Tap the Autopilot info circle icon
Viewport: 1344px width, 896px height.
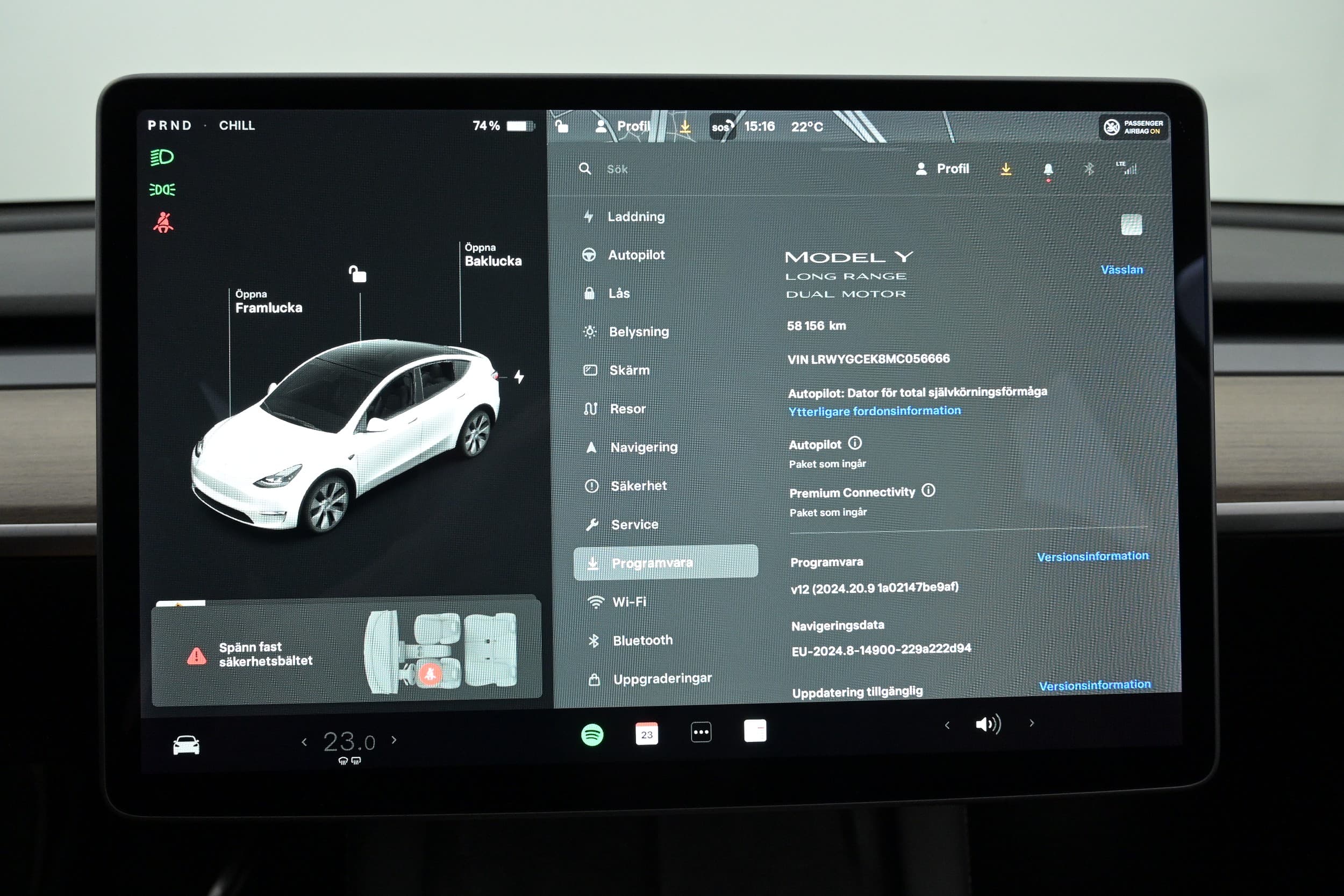[x=855, y=443]
